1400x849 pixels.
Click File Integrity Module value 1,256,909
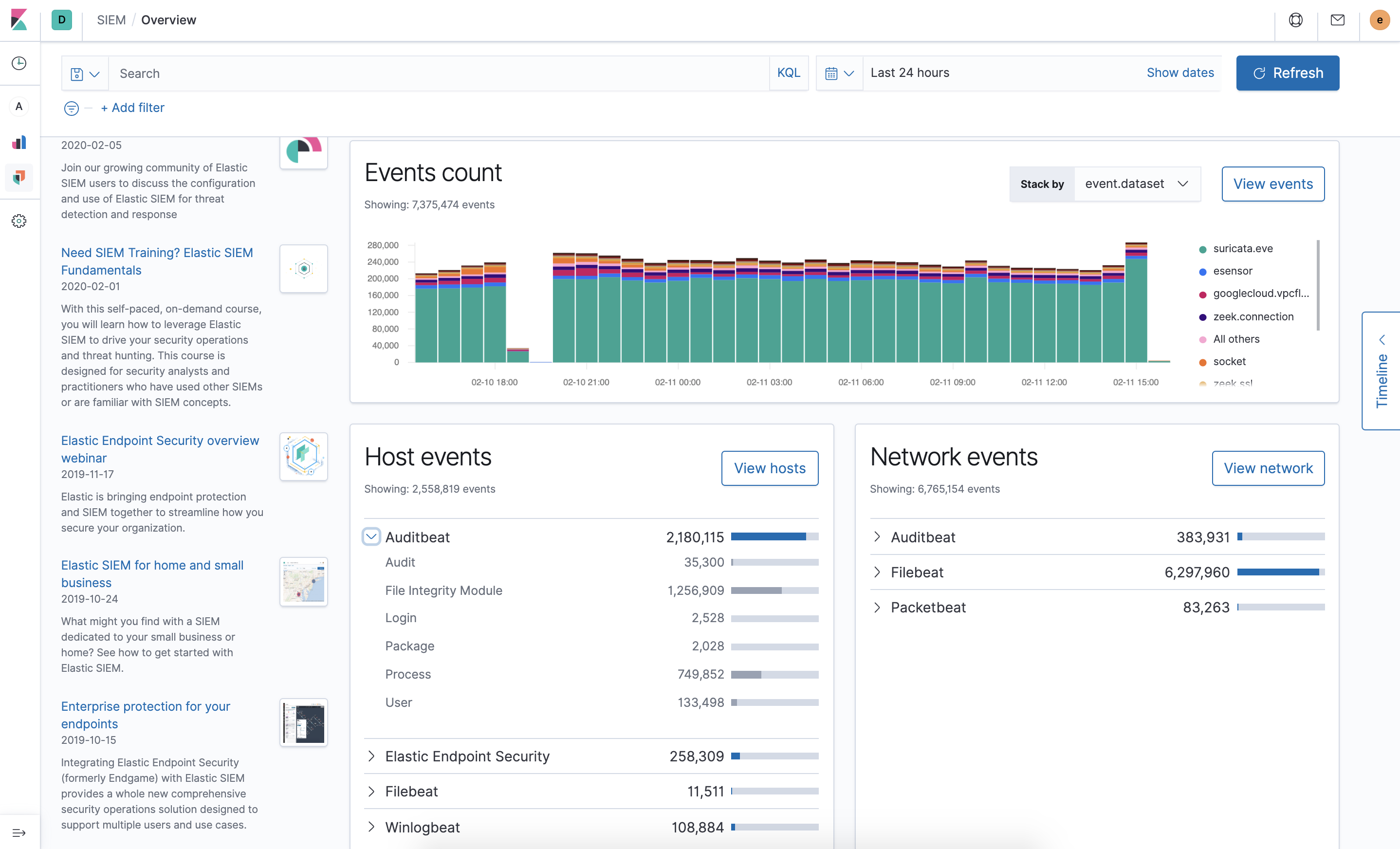tap(696, 590)
